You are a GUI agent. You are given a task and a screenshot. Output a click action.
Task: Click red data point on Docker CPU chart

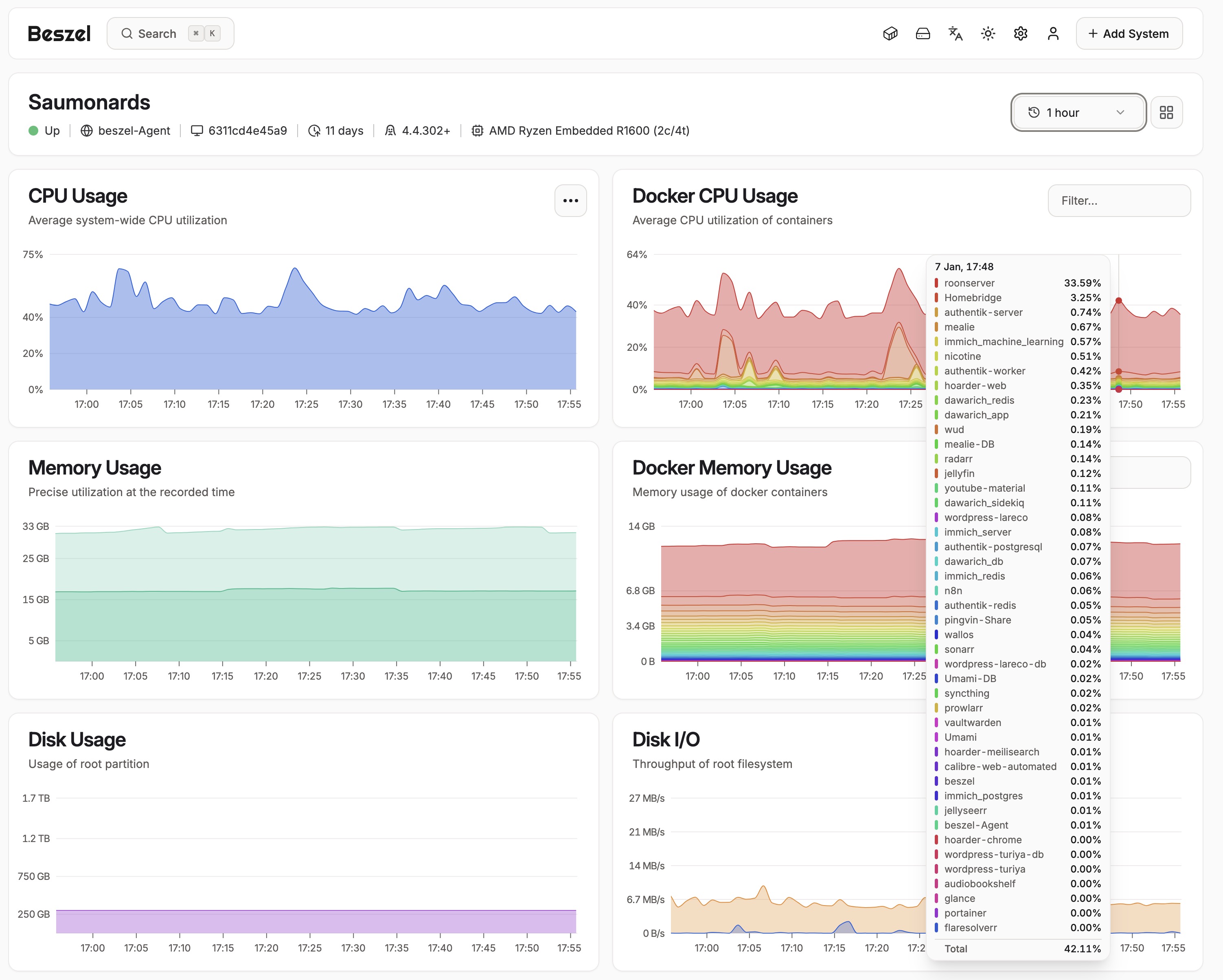tap(1118, 301)
